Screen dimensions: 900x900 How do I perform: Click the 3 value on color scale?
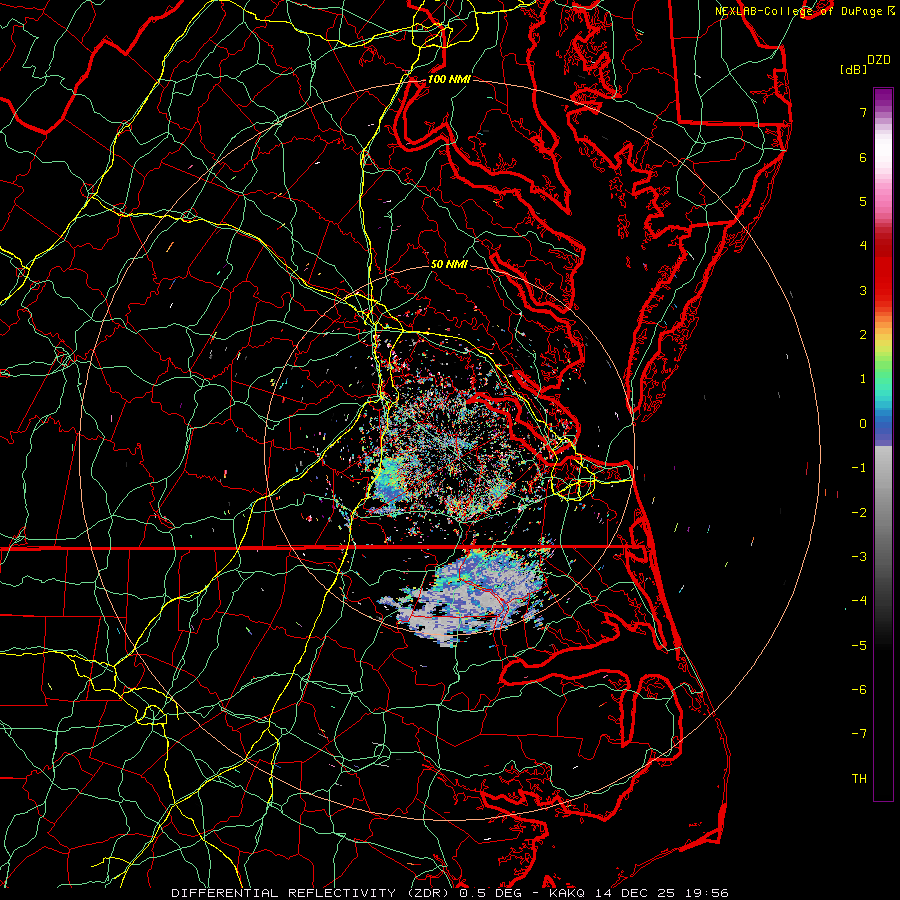point(863,290)
